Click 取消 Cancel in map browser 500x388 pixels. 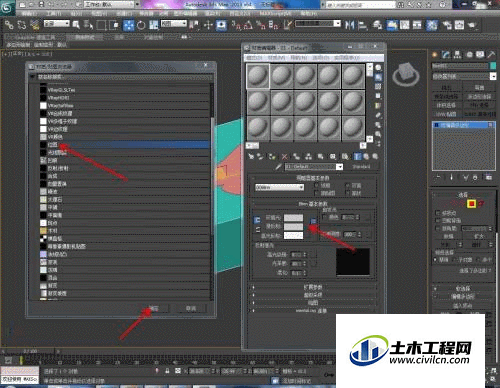pyautogui.click(x=191, y=309)
